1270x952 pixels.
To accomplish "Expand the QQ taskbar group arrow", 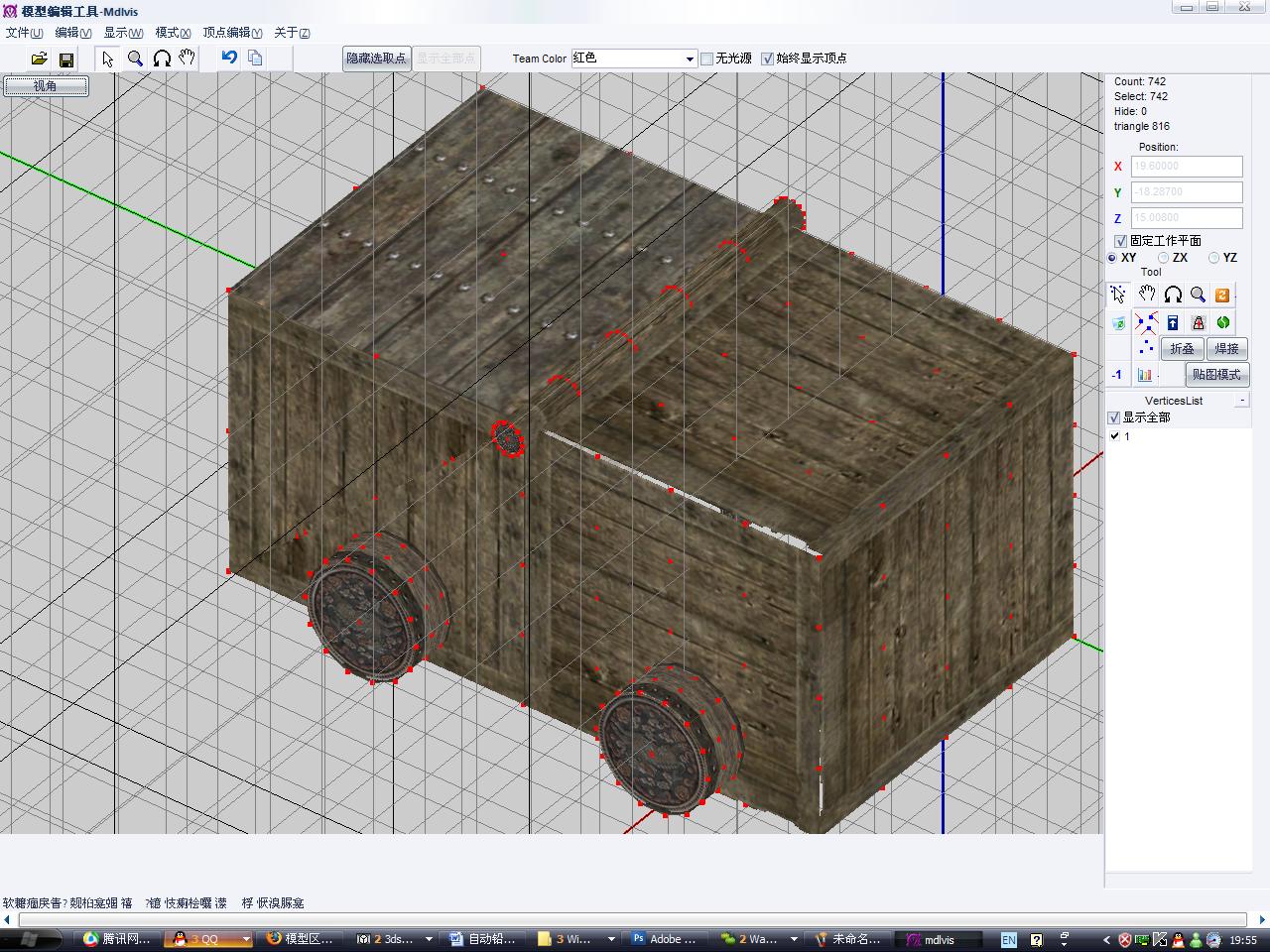I will (247, 939).
